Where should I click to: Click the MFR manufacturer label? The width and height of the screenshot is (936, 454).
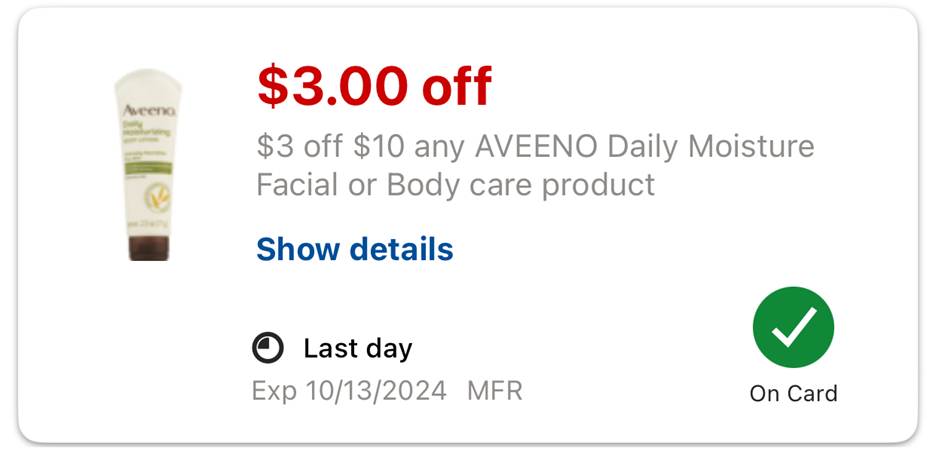pyautogui.click(x=495, y=391)
